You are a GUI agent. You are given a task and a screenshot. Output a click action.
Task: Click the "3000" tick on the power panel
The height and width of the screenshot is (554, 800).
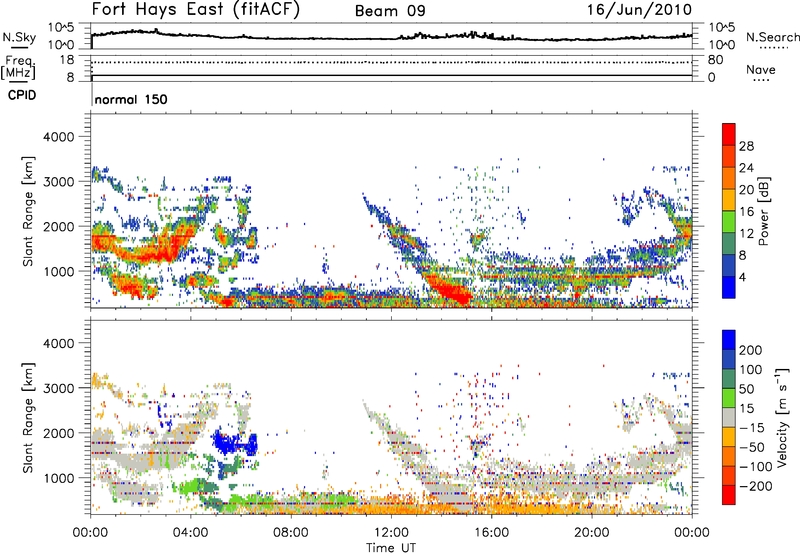[x=59, y=182]
